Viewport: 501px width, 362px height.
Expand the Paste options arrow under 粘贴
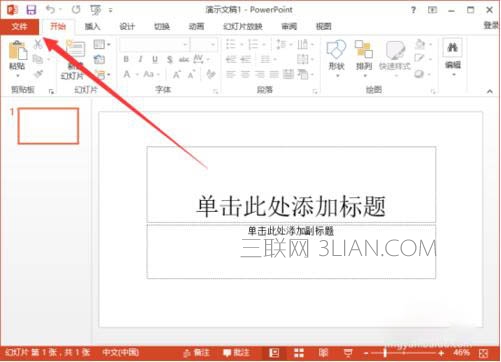tap(17, 76)
